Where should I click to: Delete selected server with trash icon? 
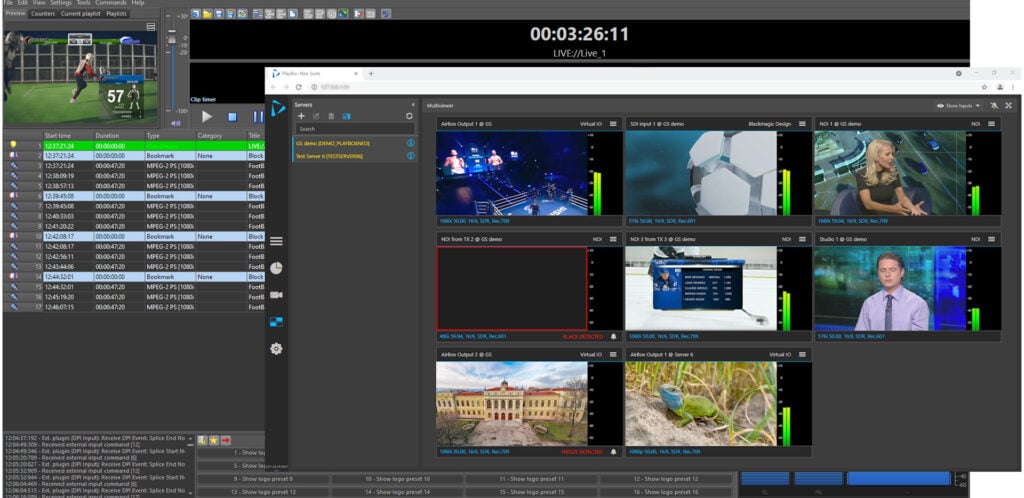pos(331,116)
